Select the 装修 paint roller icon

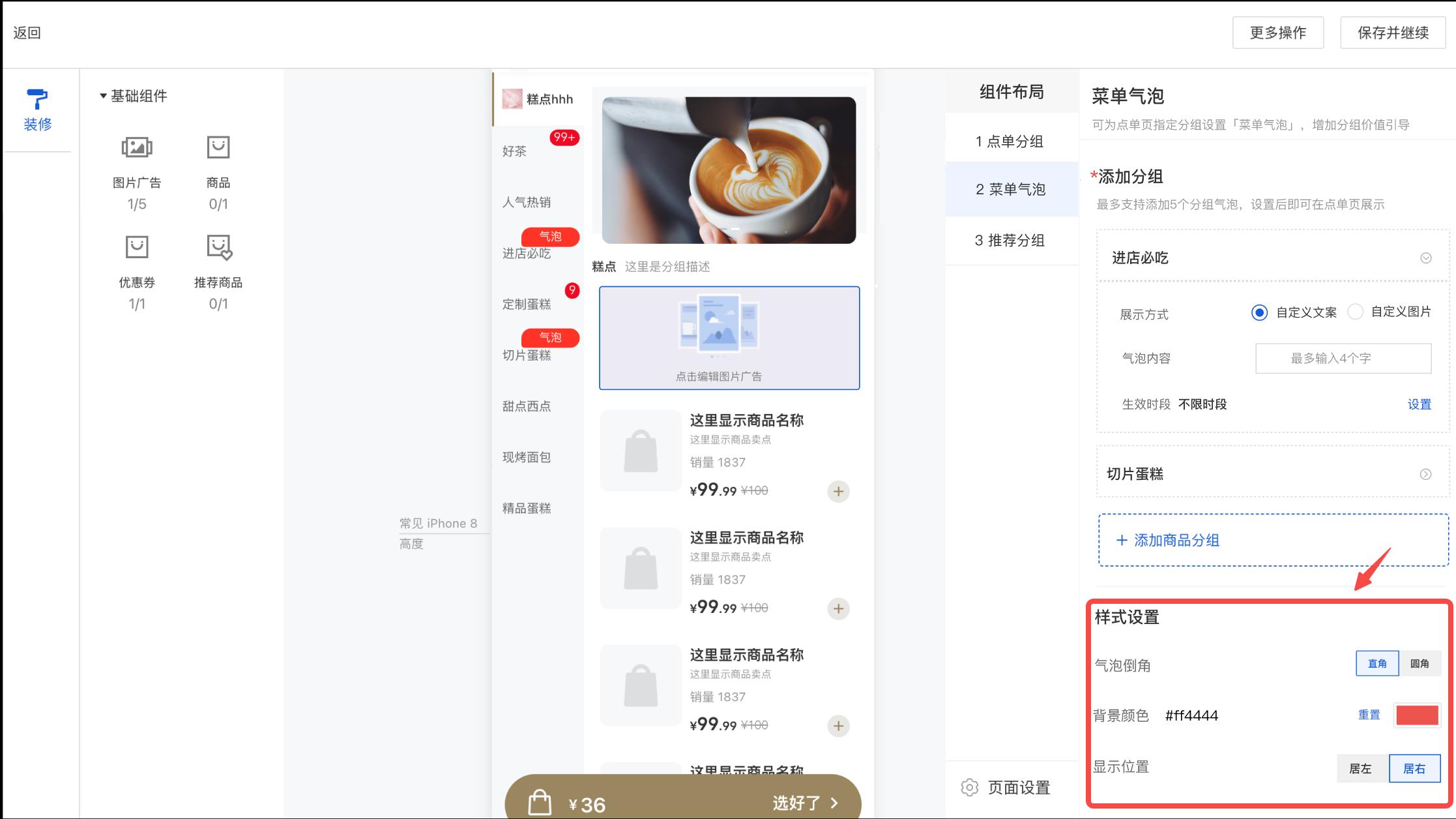pyautogui.click(x=37, y=99)
